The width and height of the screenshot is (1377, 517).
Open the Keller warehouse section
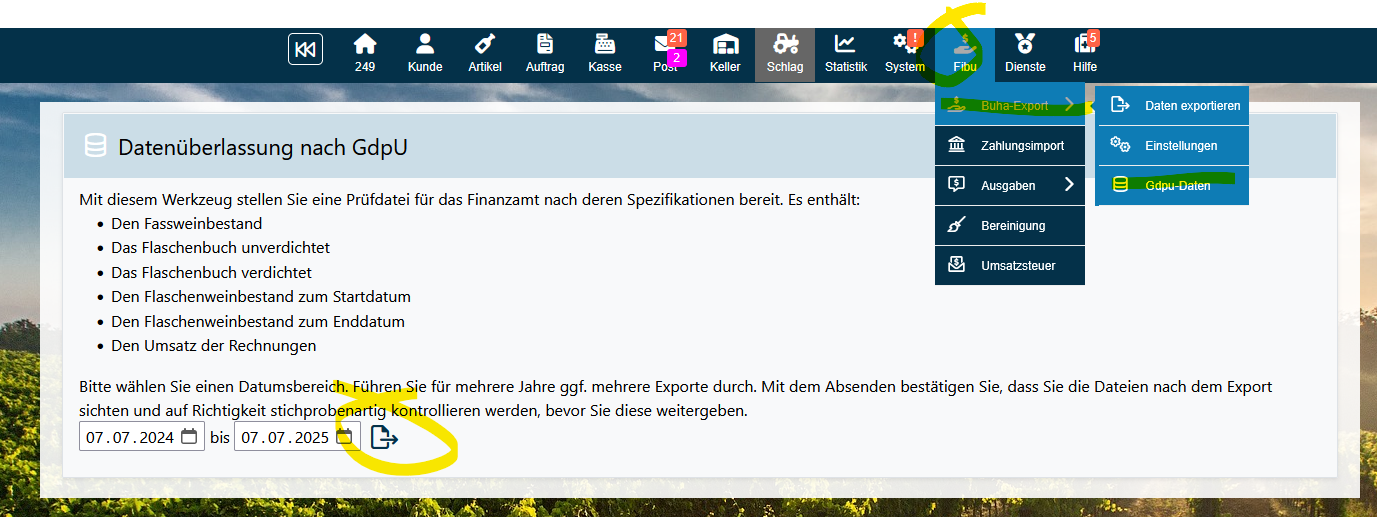pos(725,54)
